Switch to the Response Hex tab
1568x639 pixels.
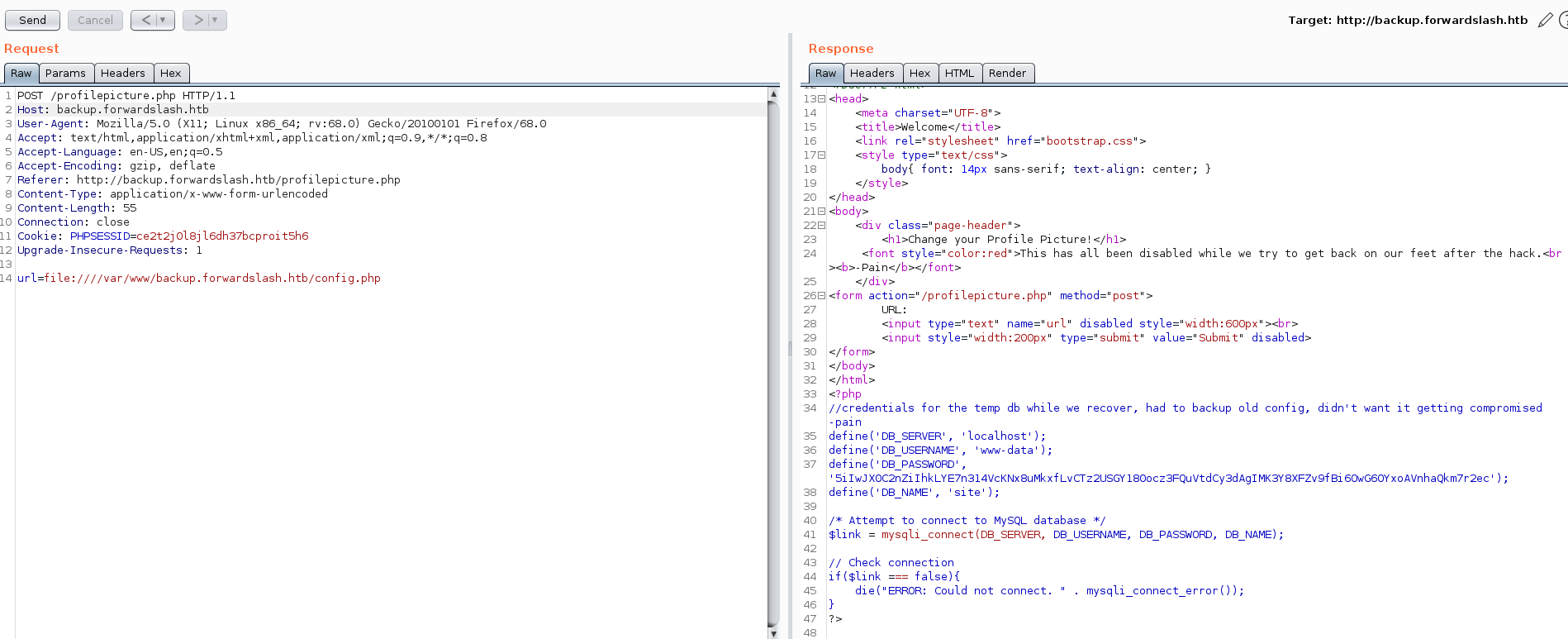[920, 73]
